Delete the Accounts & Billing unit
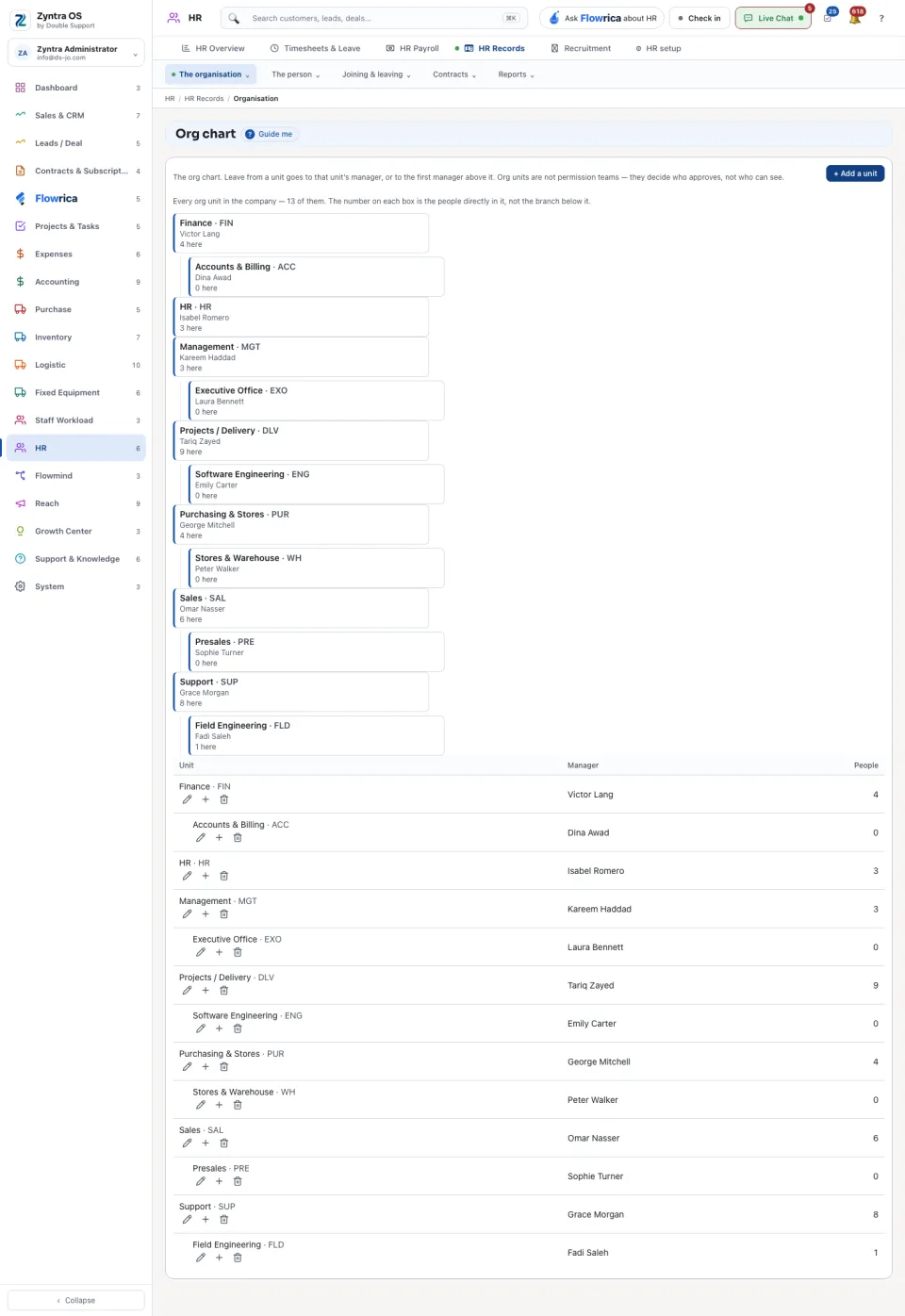Viewport: 905px width, 1316px height. coord(238,837)
